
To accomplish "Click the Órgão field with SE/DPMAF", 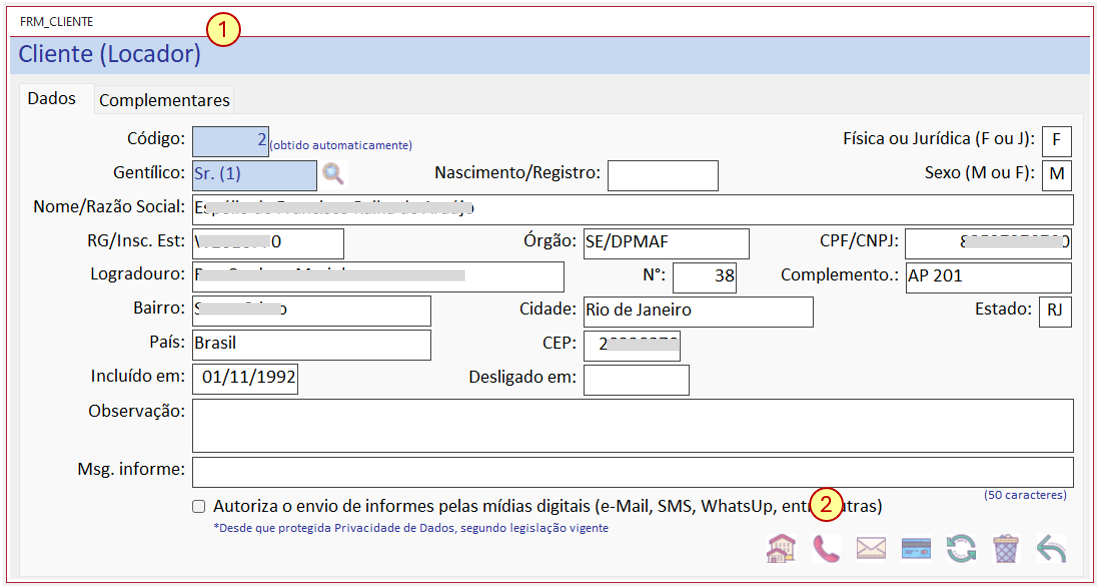I will (x=665, y=243).
